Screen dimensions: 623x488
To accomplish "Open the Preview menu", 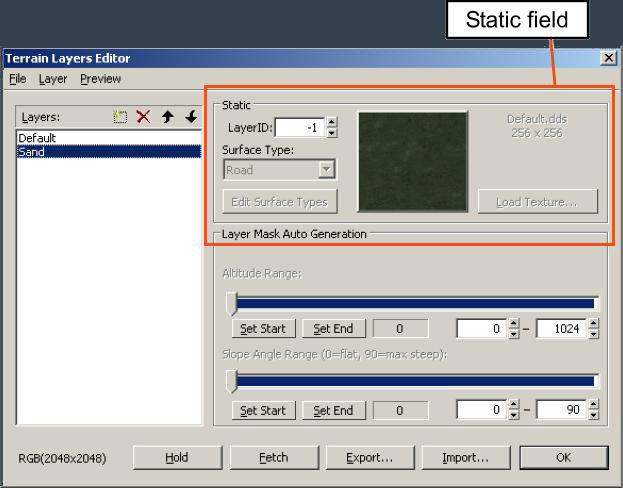I will coord(101,79).
